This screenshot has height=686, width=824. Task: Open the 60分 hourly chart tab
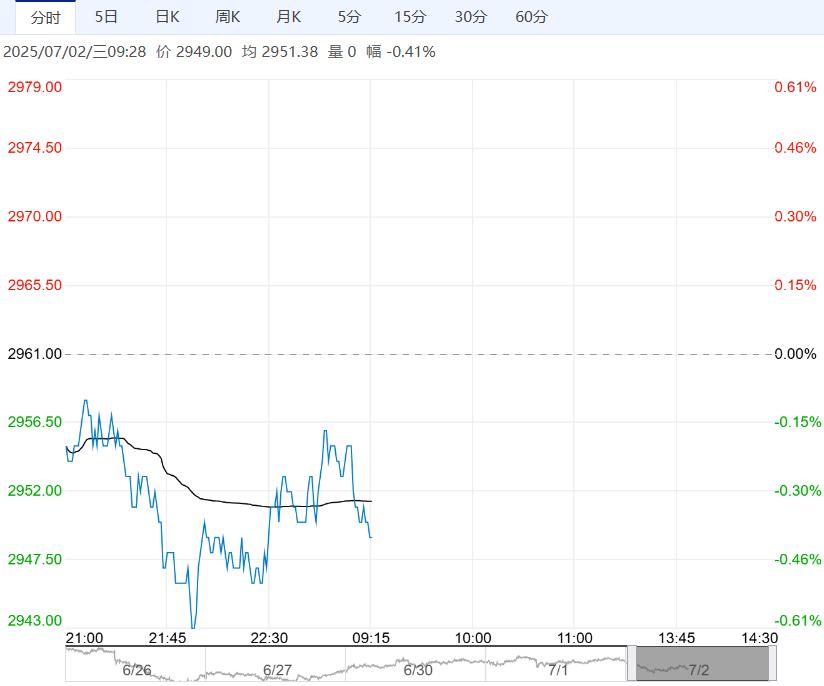point(531,17)
